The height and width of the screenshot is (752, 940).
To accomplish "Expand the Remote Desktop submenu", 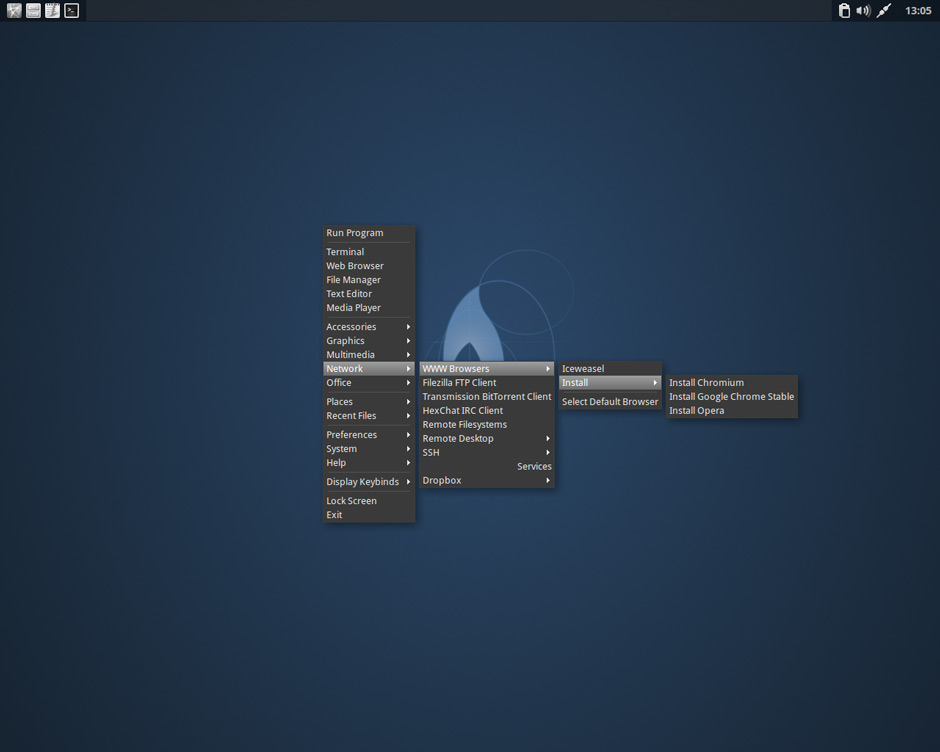I will coord(487,438).
